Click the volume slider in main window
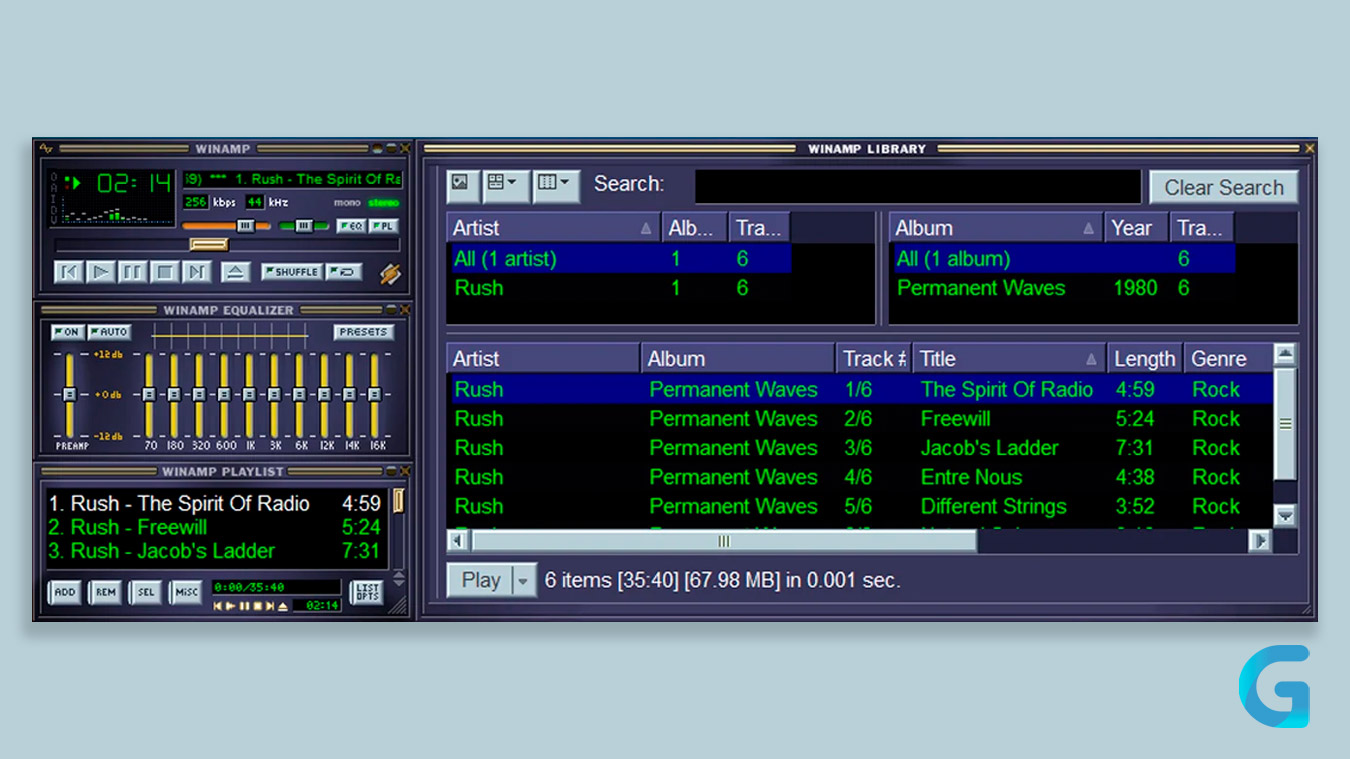The image size is (1350, 759). tap(226, 226)
